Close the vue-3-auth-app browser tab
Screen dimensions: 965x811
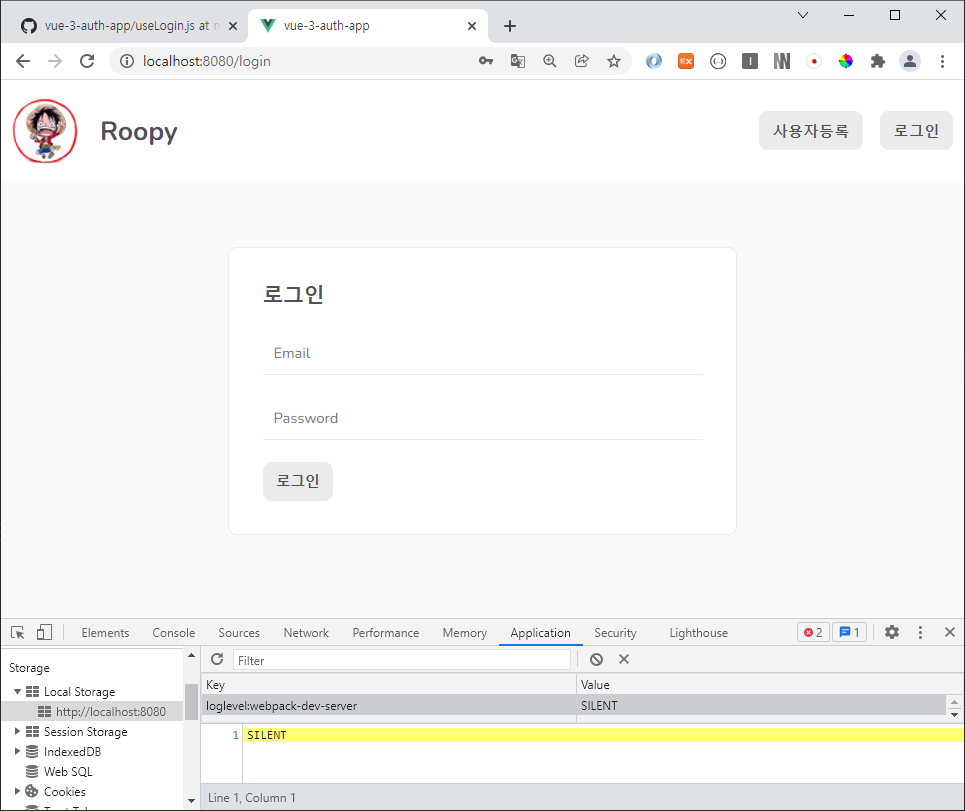tap(471, 26)
